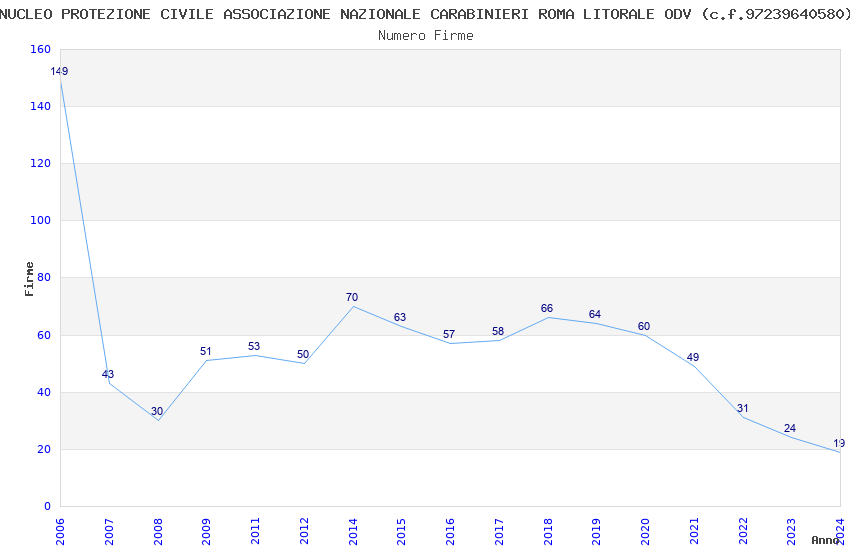
Task: Click the year 2022 on the x-axis
Action: [743, 532]
